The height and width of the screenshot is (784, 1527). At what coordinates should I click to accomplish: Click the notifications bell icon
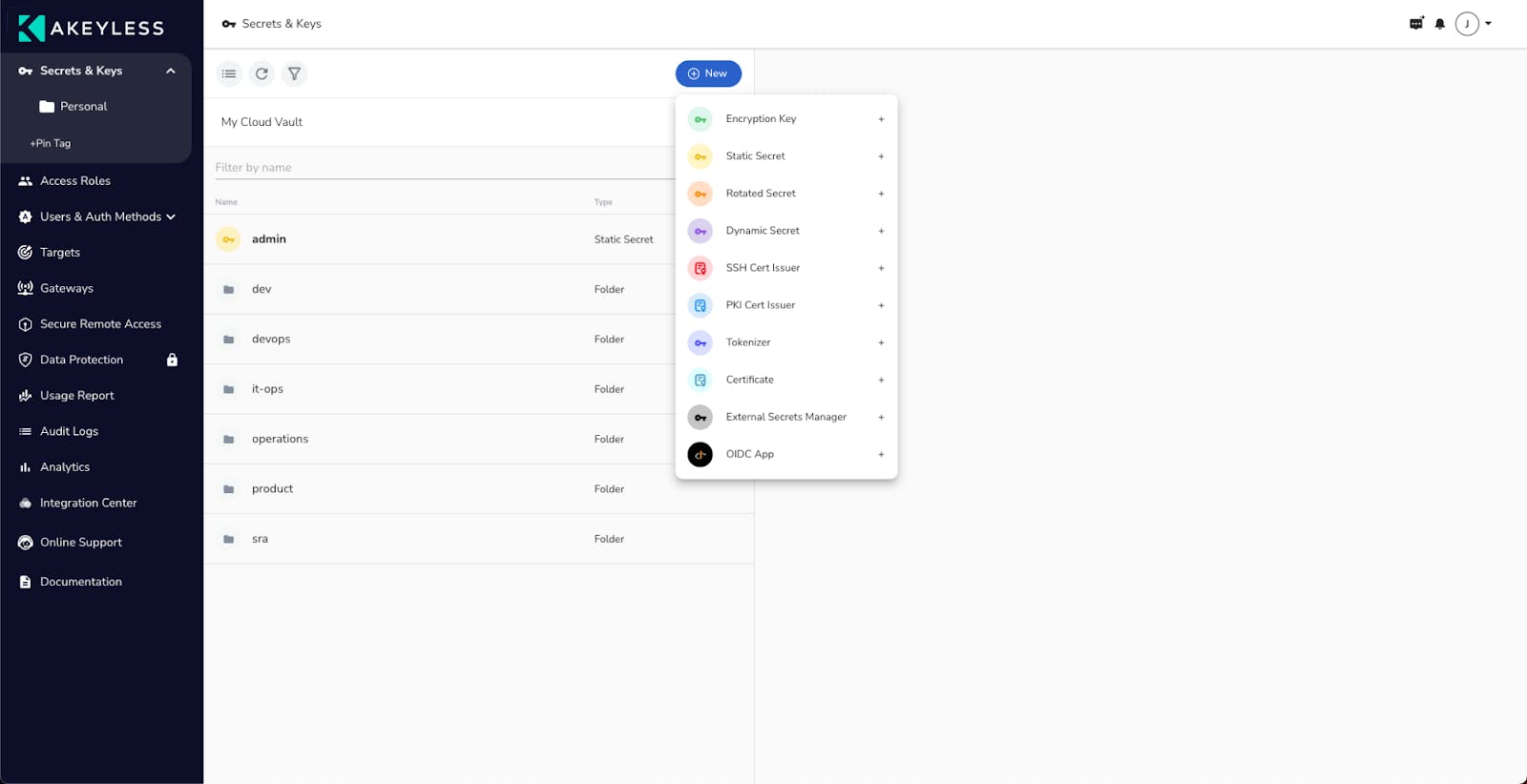point(1439,24)
